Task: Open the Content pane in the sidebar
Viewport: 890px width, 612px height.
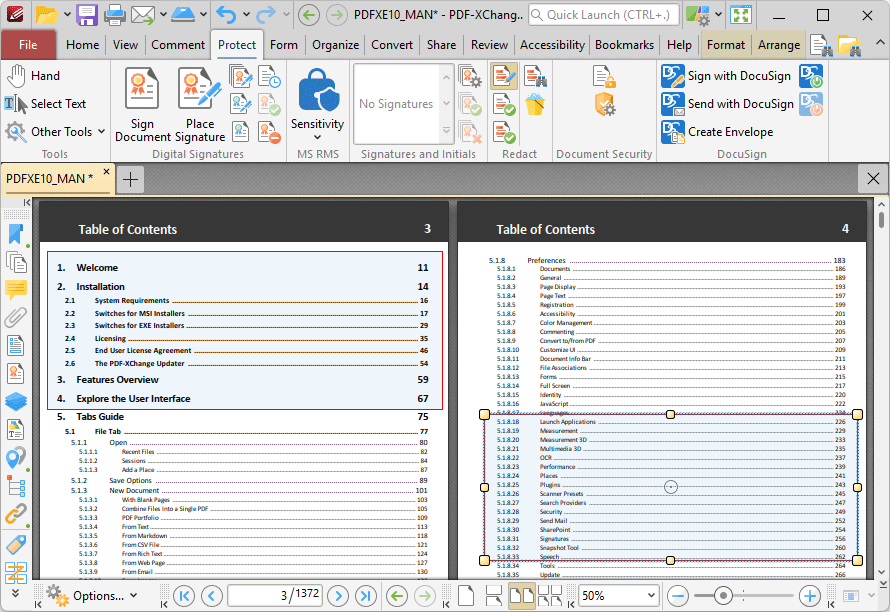Action: coord(15,429)
